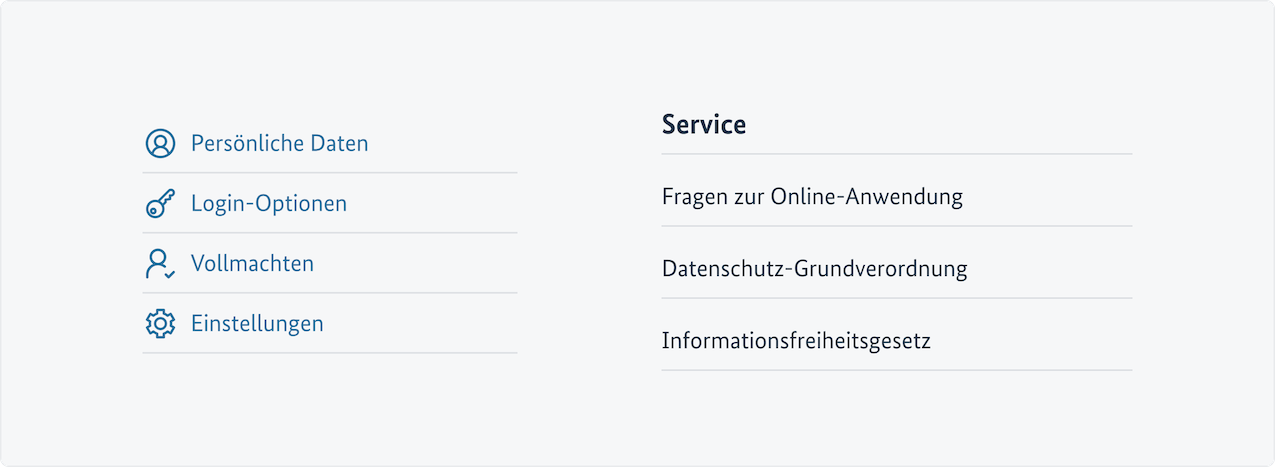Open the Vollmachten page link
Viewport: 1275px width, 467px height.
point(252,264)
